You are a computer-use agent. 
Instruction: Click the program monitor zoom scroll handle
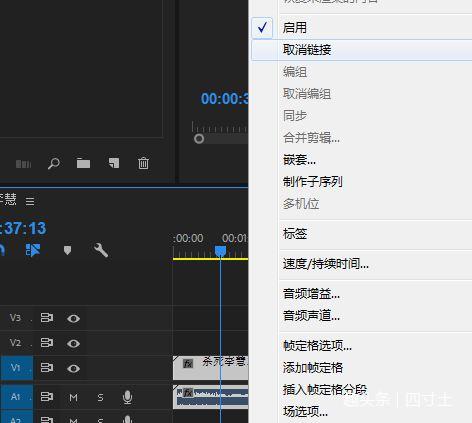(199, 139)
